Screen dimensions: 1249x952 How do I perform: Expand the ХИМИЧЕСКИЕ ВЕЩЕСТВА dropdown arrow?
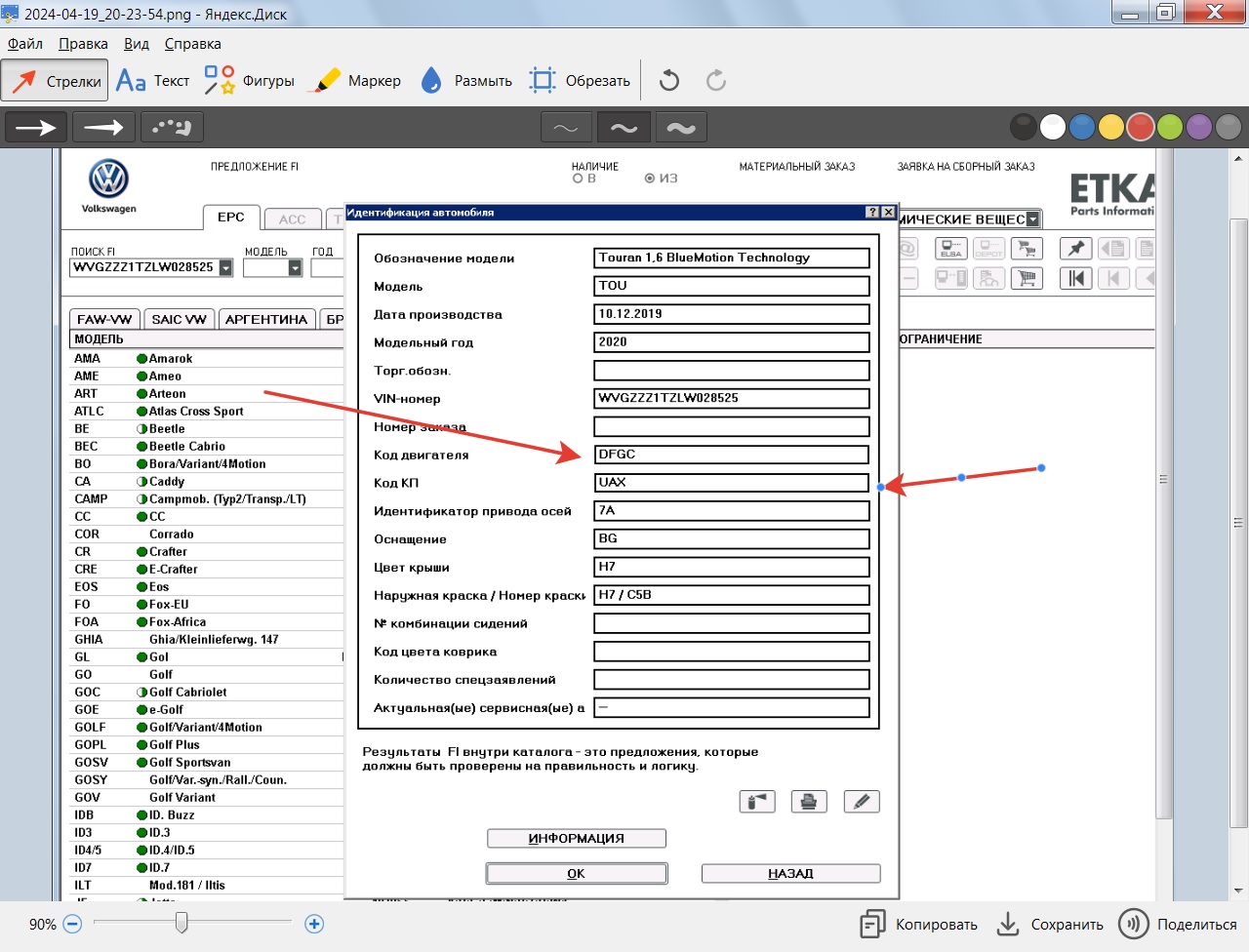(1033, 219)
